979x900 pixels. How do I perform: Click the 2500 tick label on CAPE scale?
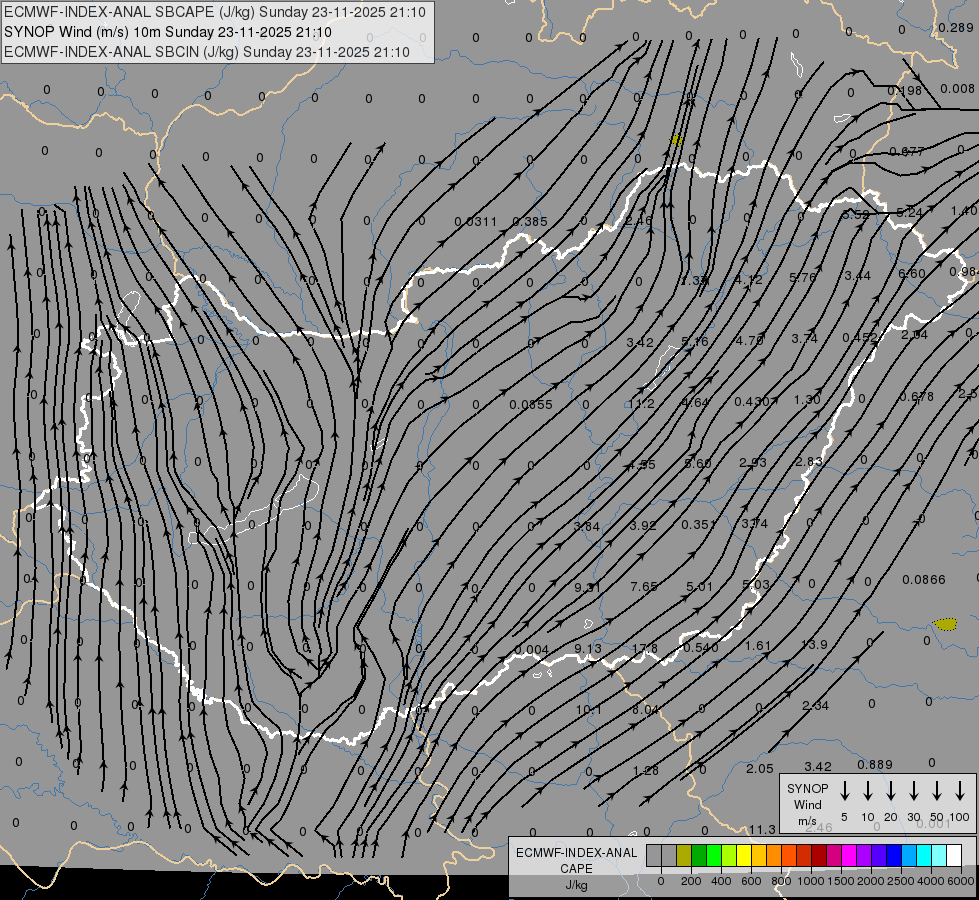pyautogui.click(x=900, y=881)
